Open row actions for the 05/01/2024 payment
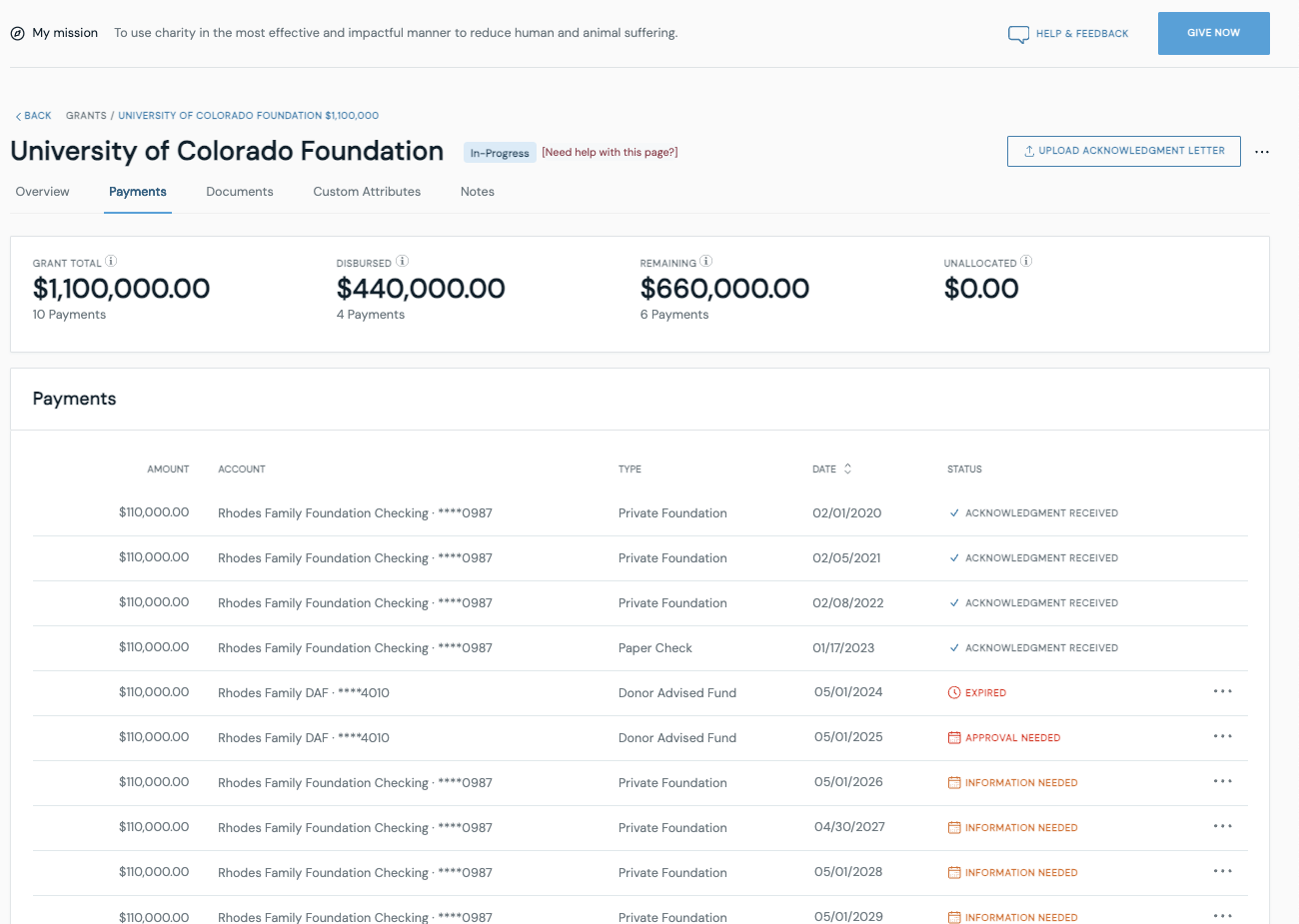Image resolution: width=1299 pixels, height=924 pixels. click(1223, 691)
